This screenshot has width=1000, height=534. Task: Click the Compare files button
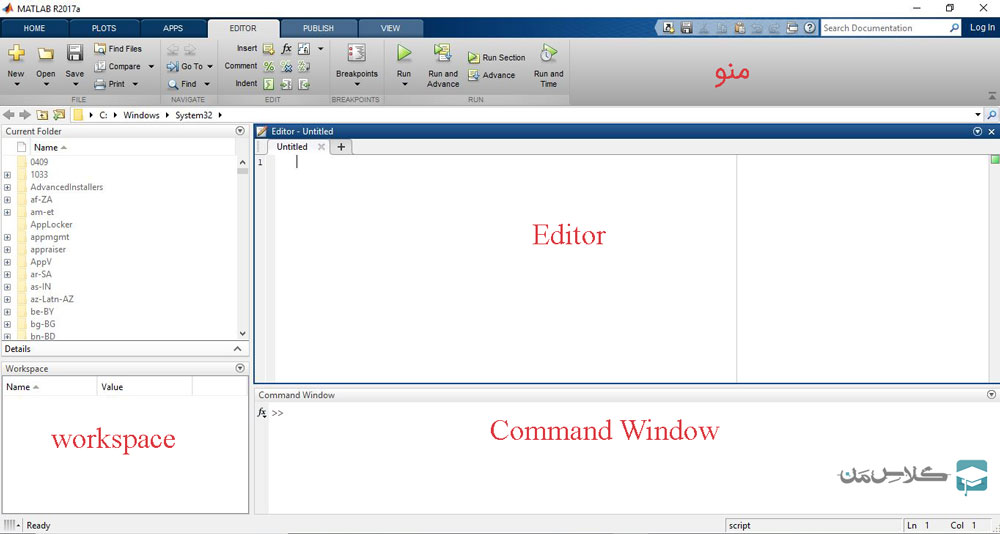pos(118,66)
